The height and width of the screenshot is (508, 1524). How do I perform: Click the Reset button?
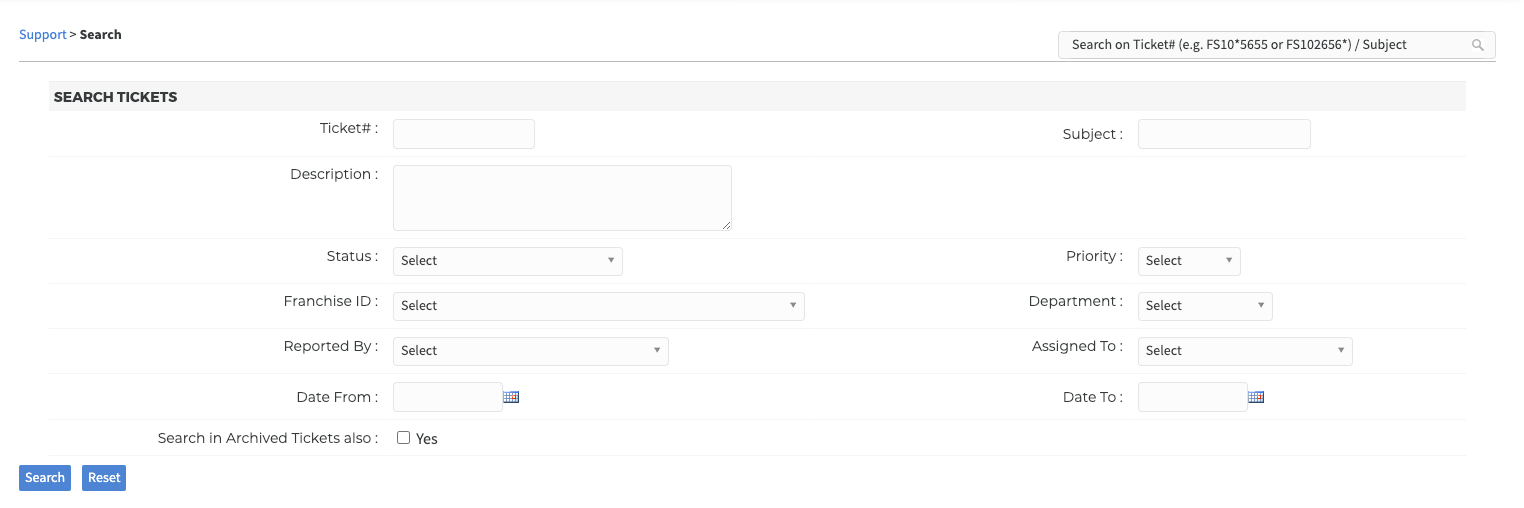click(104, 478)
